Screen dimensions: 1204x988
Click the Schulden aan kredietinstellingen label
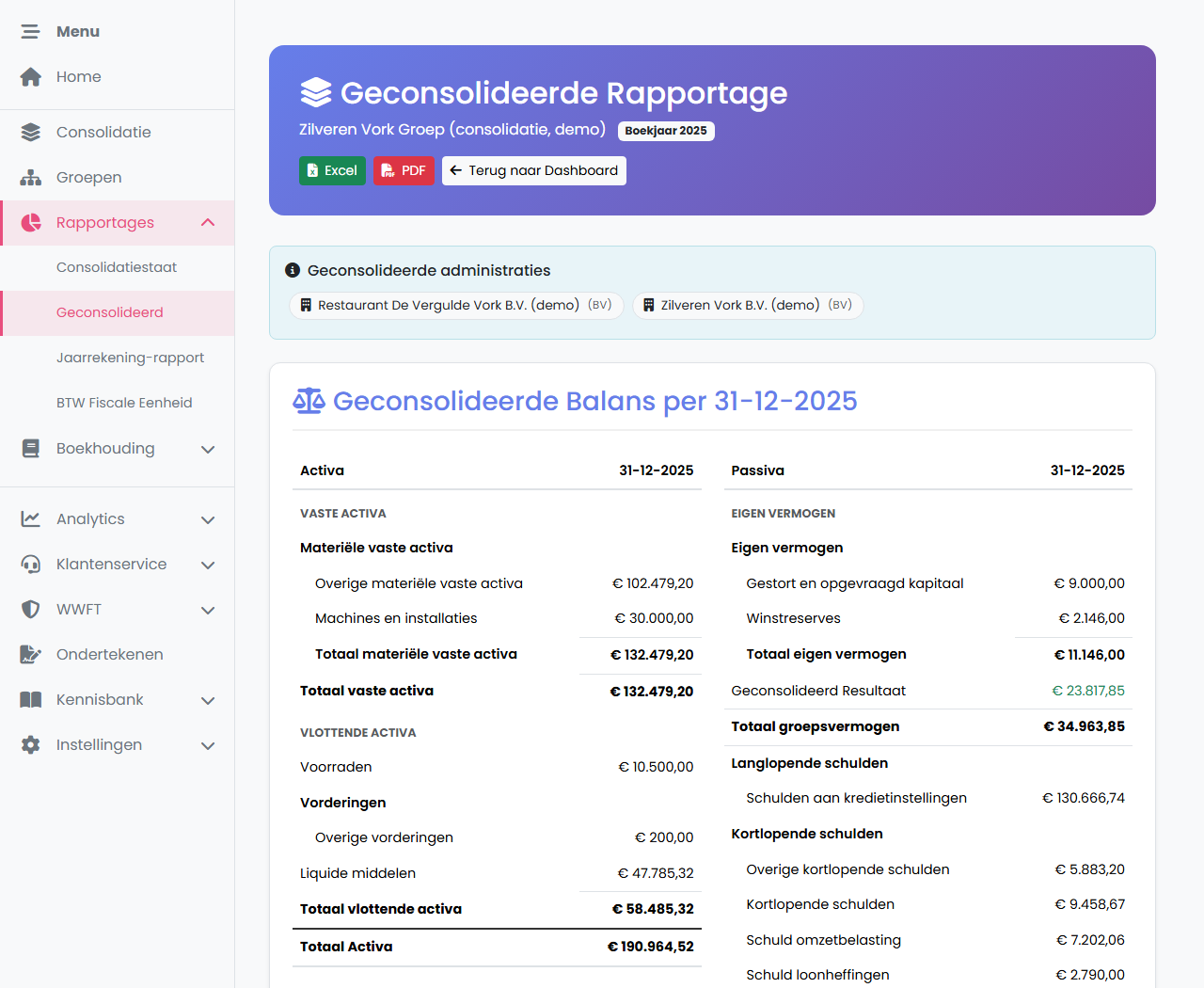pyautogui.click(x=856, y=798)
